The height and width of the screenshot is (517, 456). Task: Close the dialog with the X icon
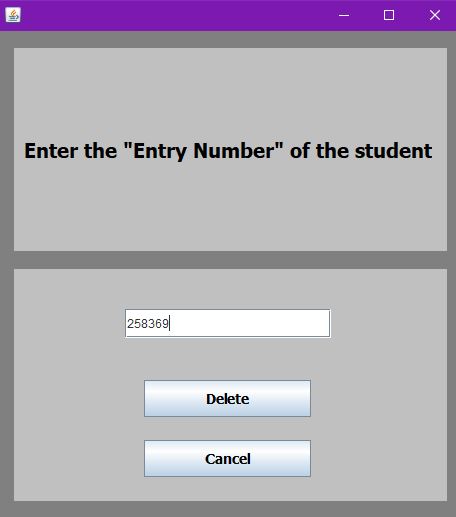[434, 15]
